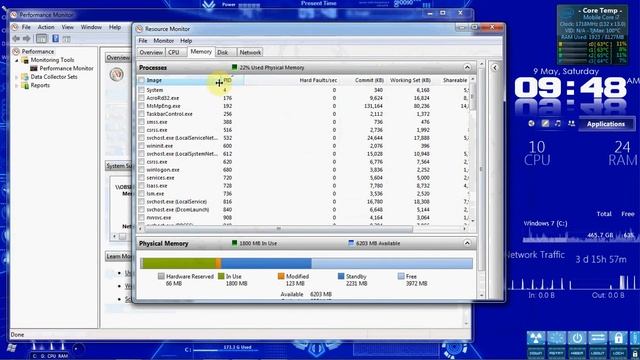Click process list horizontal scrollbar
The height and width of the screenshot is (360, 640).
[278, 229]
